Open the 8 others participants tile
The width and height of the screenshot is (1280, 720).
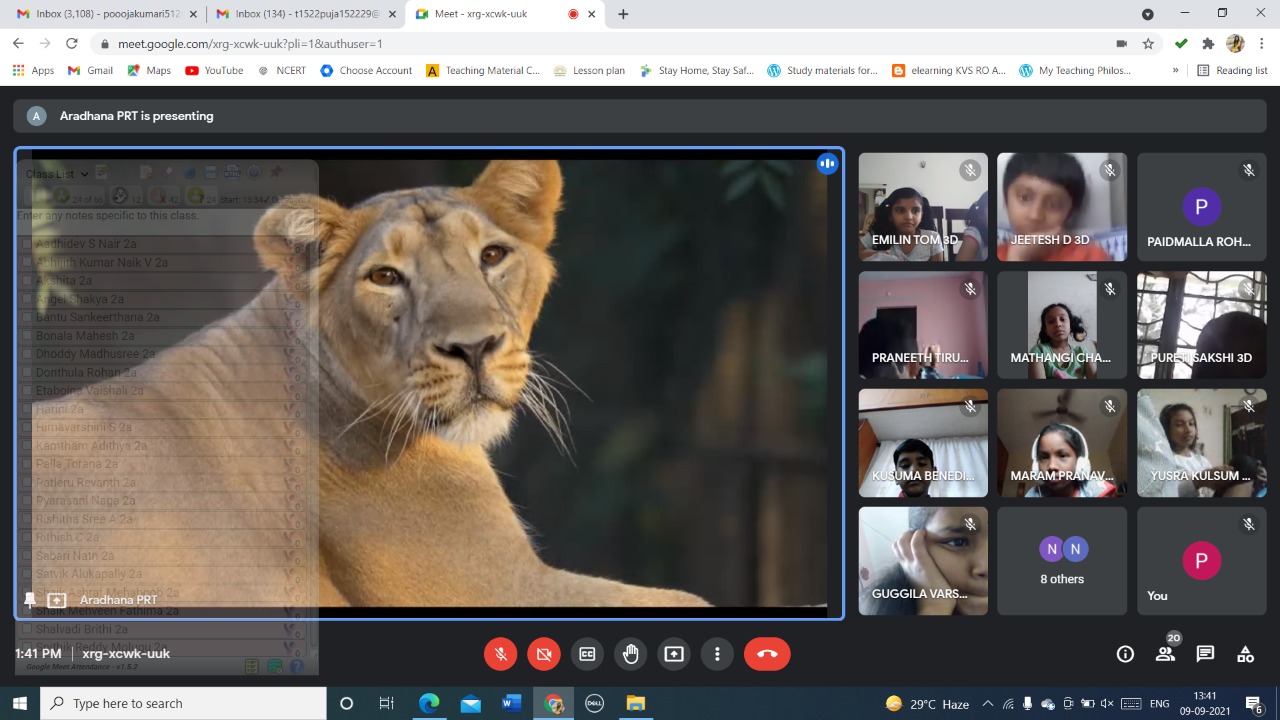(1062, 561)
